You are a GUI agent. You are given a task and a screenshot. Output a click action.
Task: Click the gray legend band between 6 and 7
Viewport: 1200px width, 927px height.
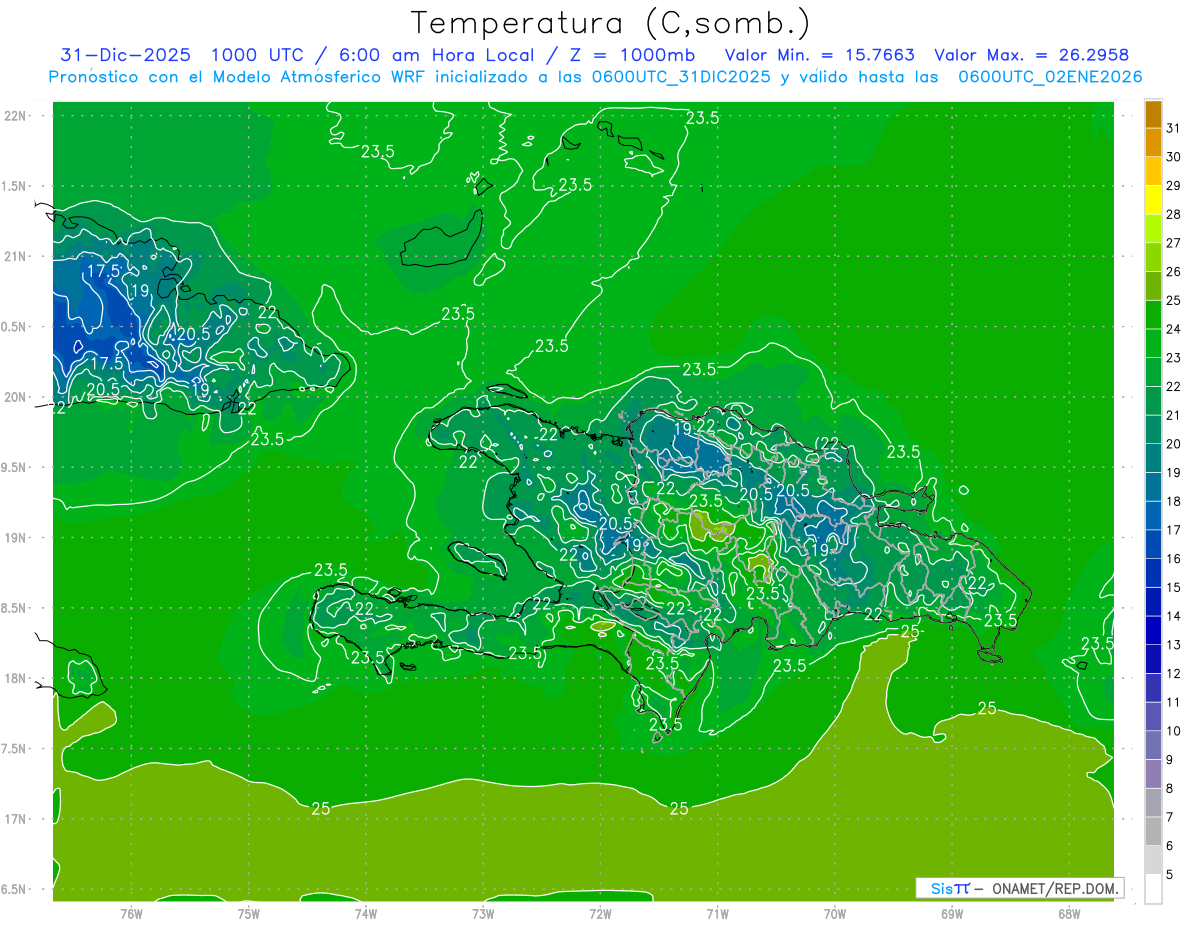1153,833
